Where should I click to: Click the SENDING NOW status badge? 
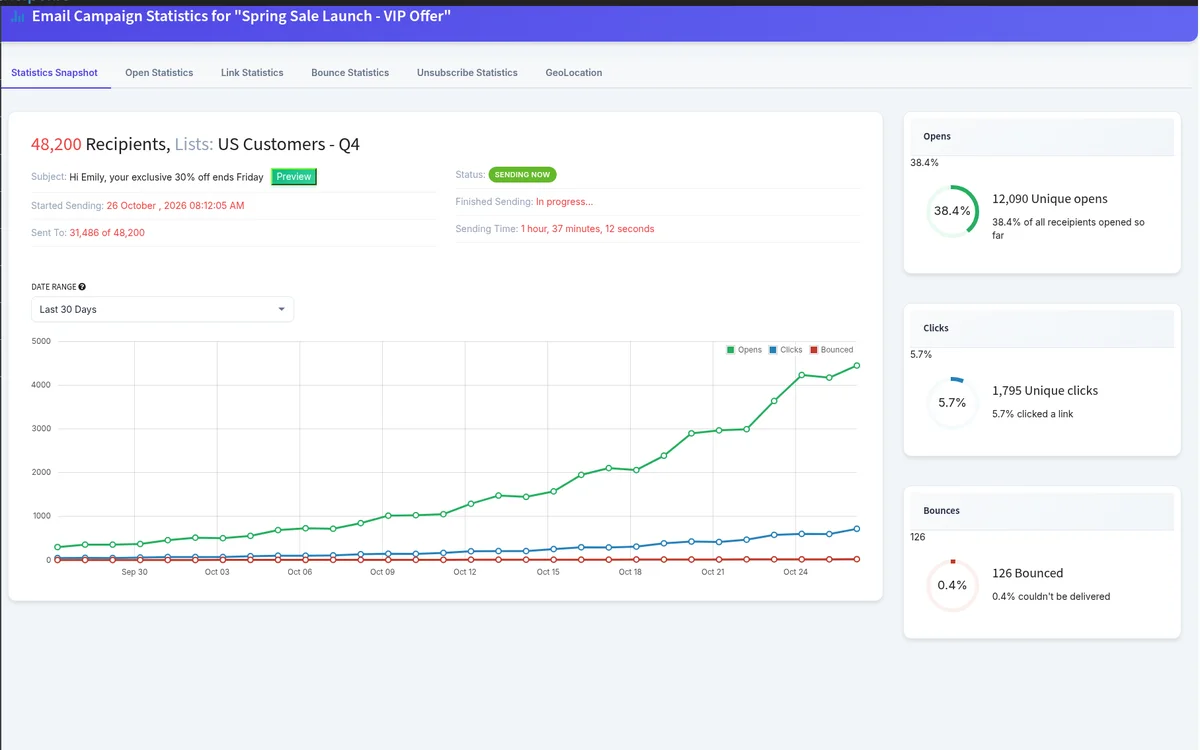(522, 175)
